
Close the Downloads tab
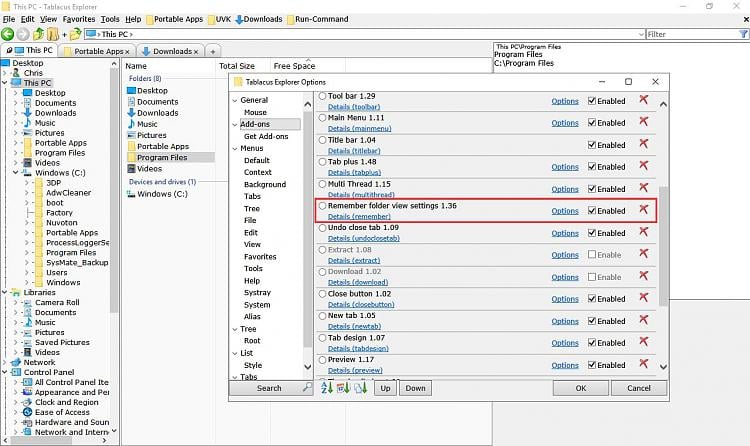[x=196, y=52]
